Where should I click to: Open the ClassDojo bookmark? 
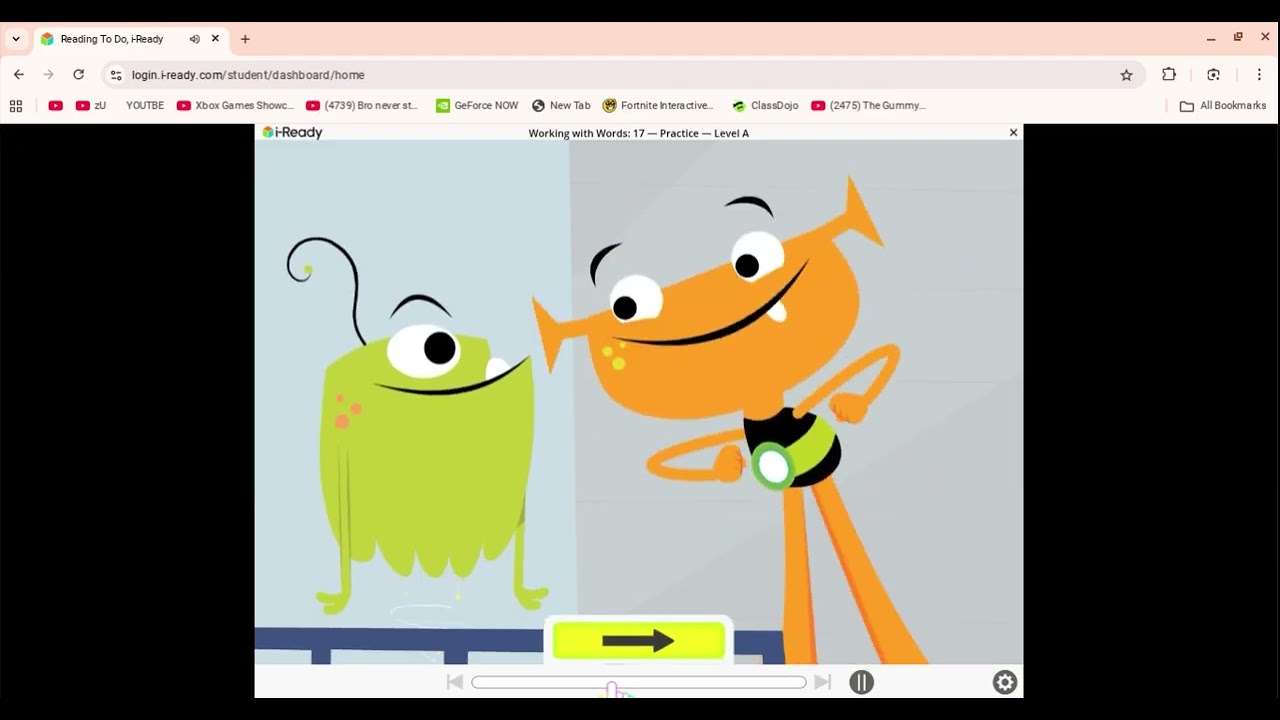[x=765, y=105]
